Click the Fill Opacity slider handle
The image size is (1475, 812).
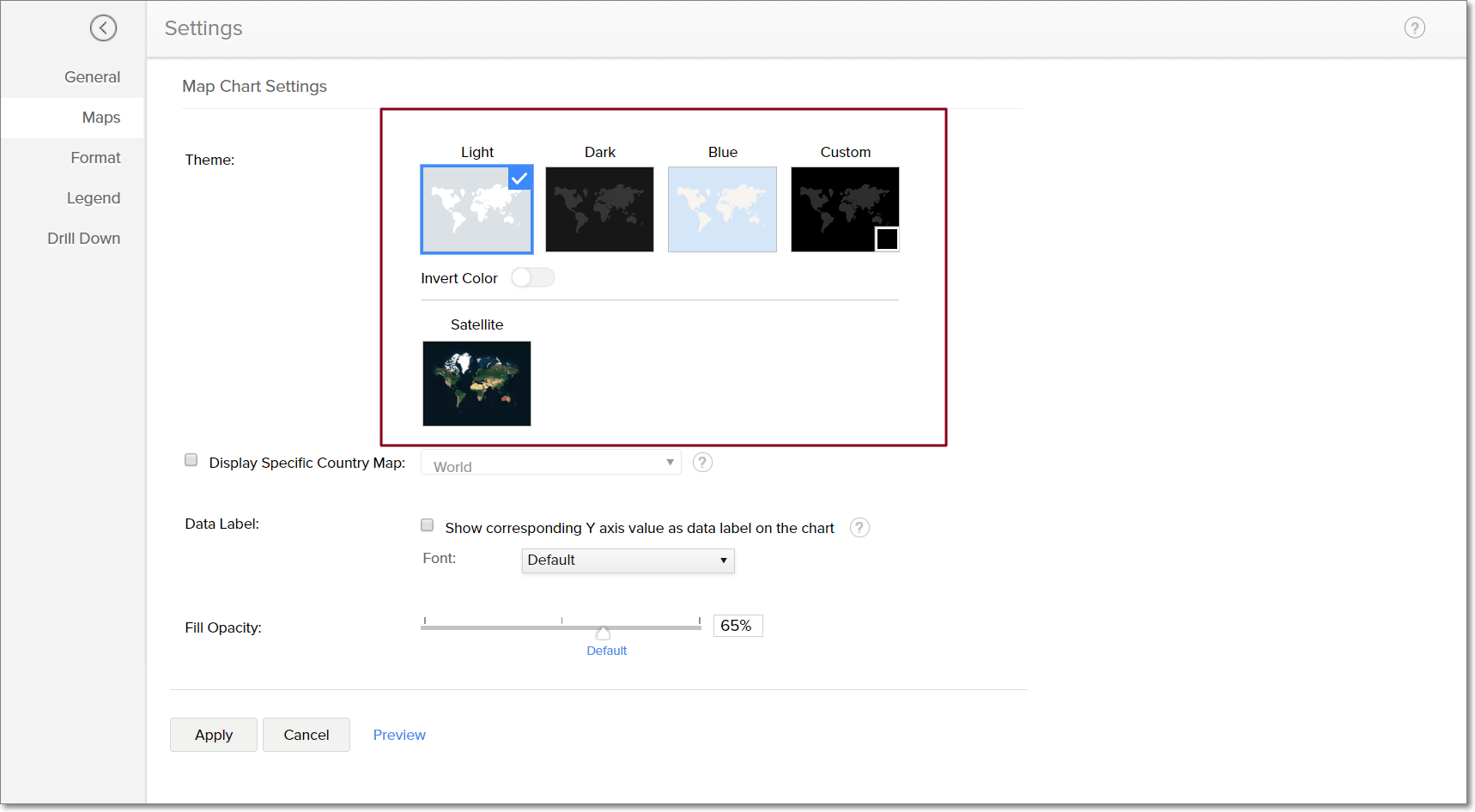tap(604, 633)
